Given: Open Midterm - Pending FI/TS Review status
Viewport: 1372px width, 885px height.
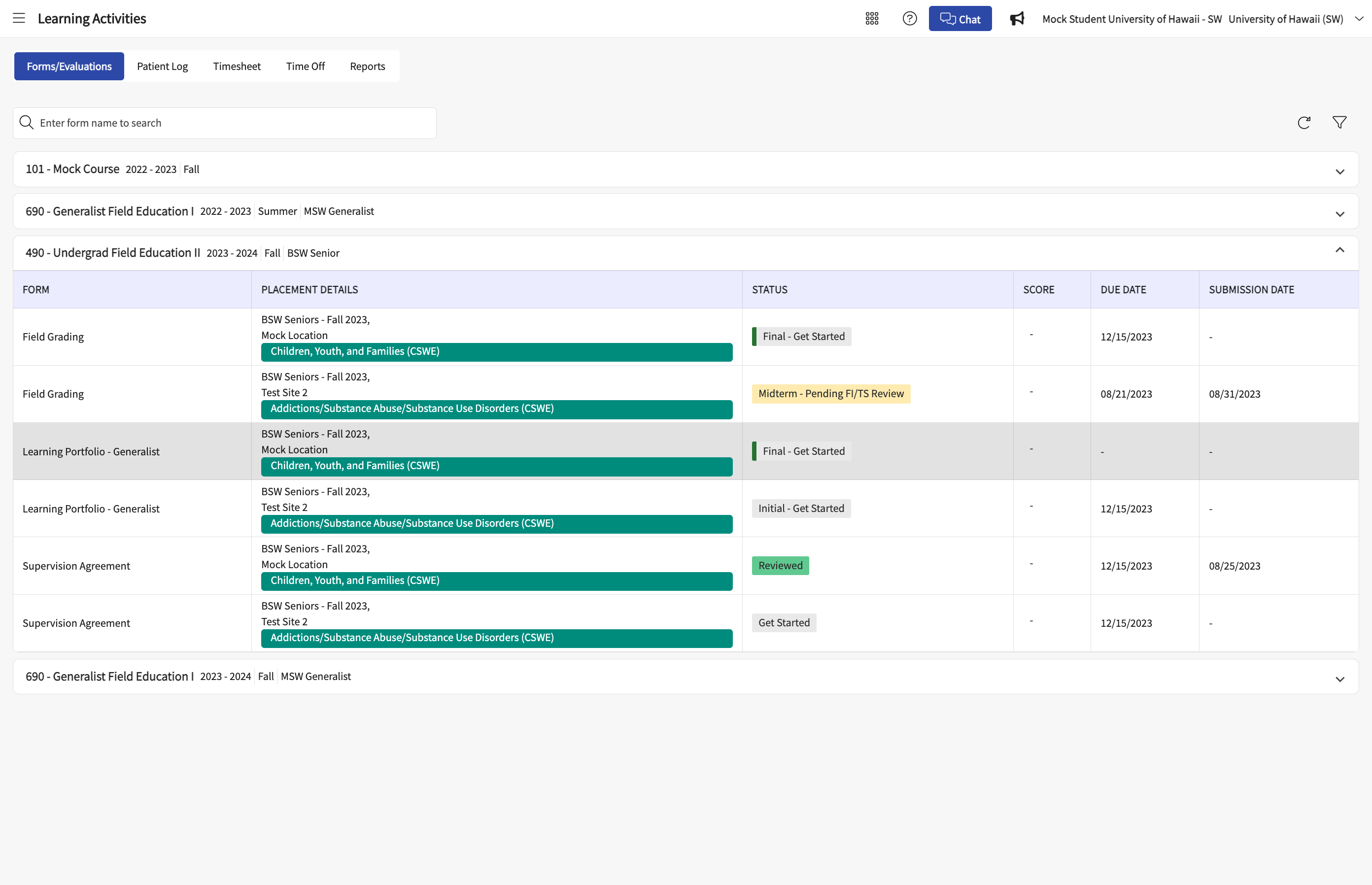Looking at the screenshot, I should point(830,394).
